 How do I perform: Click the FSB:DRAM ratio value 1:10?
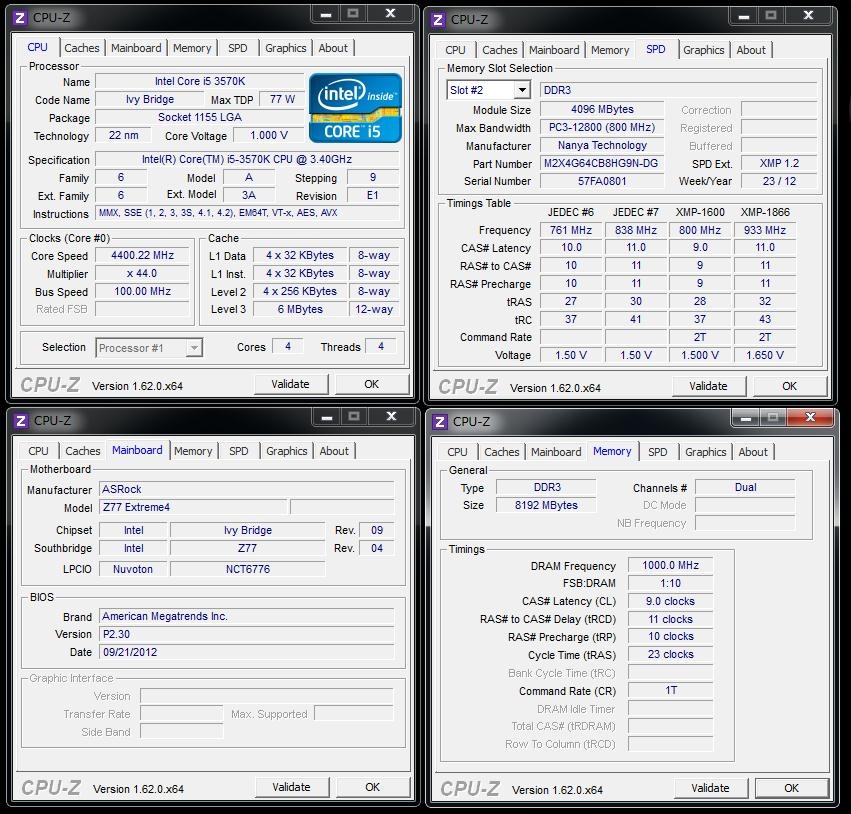pyautogui.click(x=670, y=583)
